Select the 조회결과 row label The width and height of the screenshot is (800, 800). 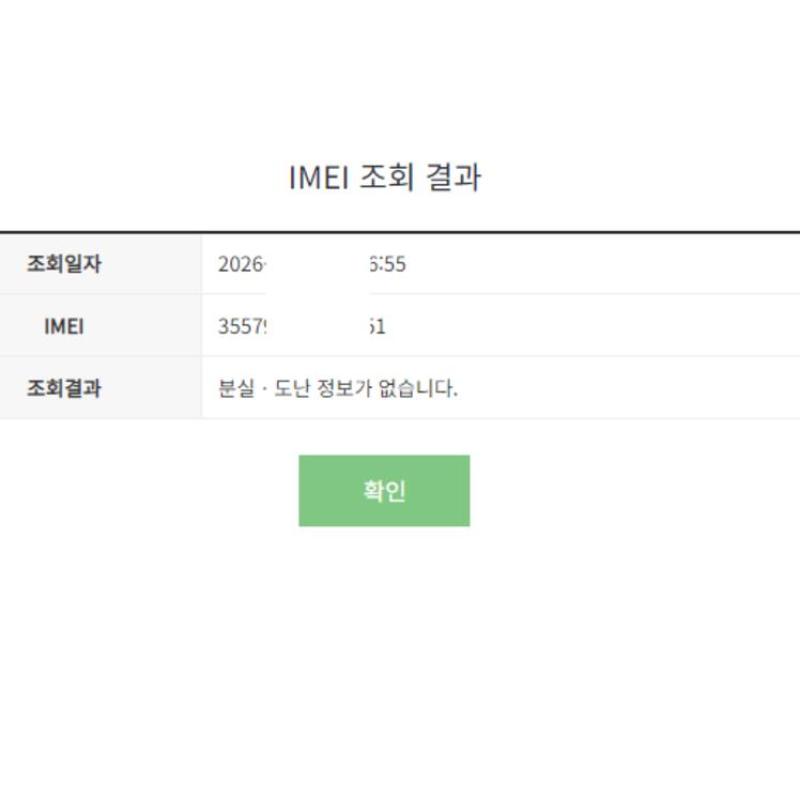(x=64, y=388)
